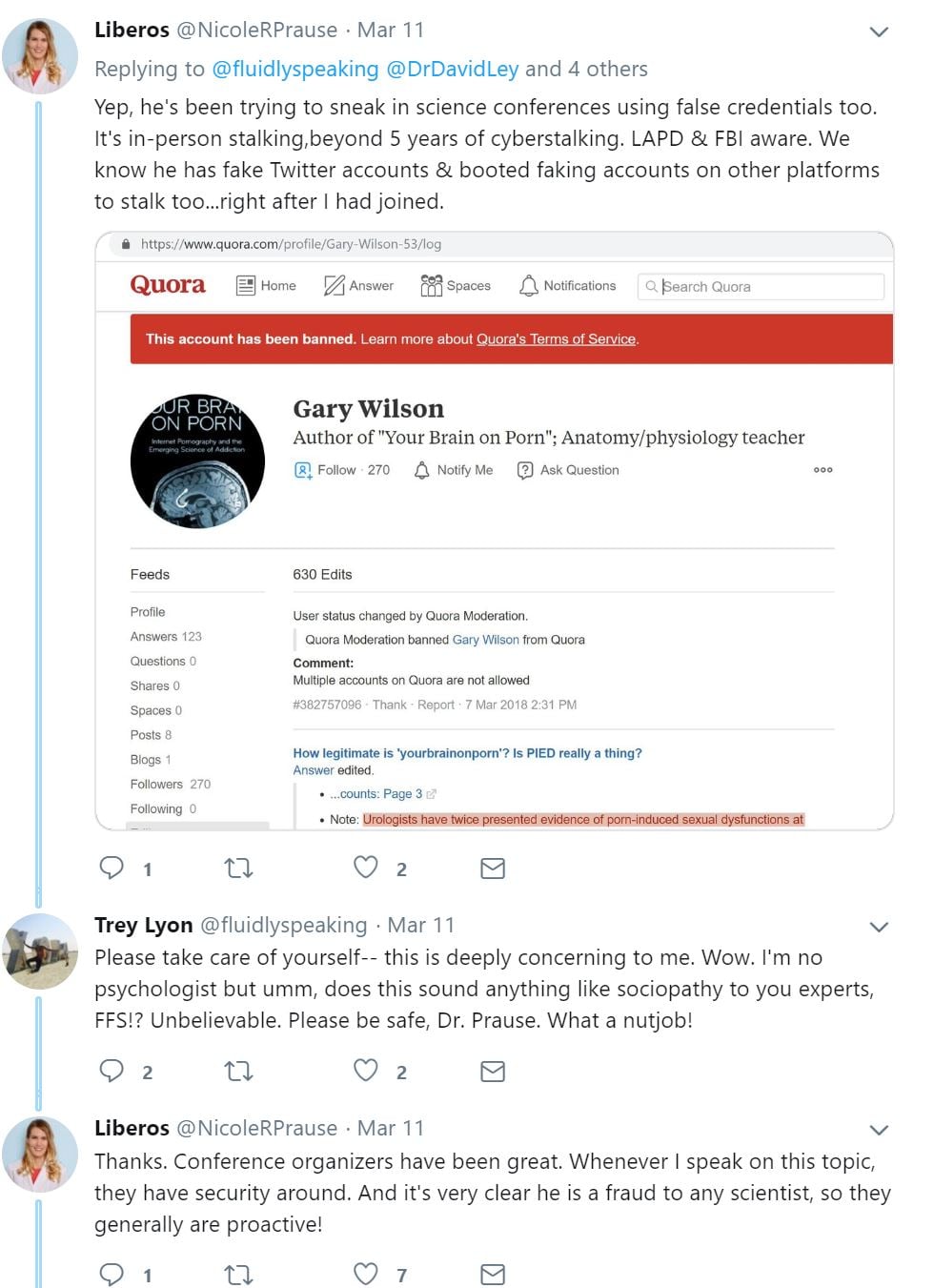Open more options chevron on last tweet
Image resolution: width=934 pixels, height=1288 pixels.
click(879, 1130)
